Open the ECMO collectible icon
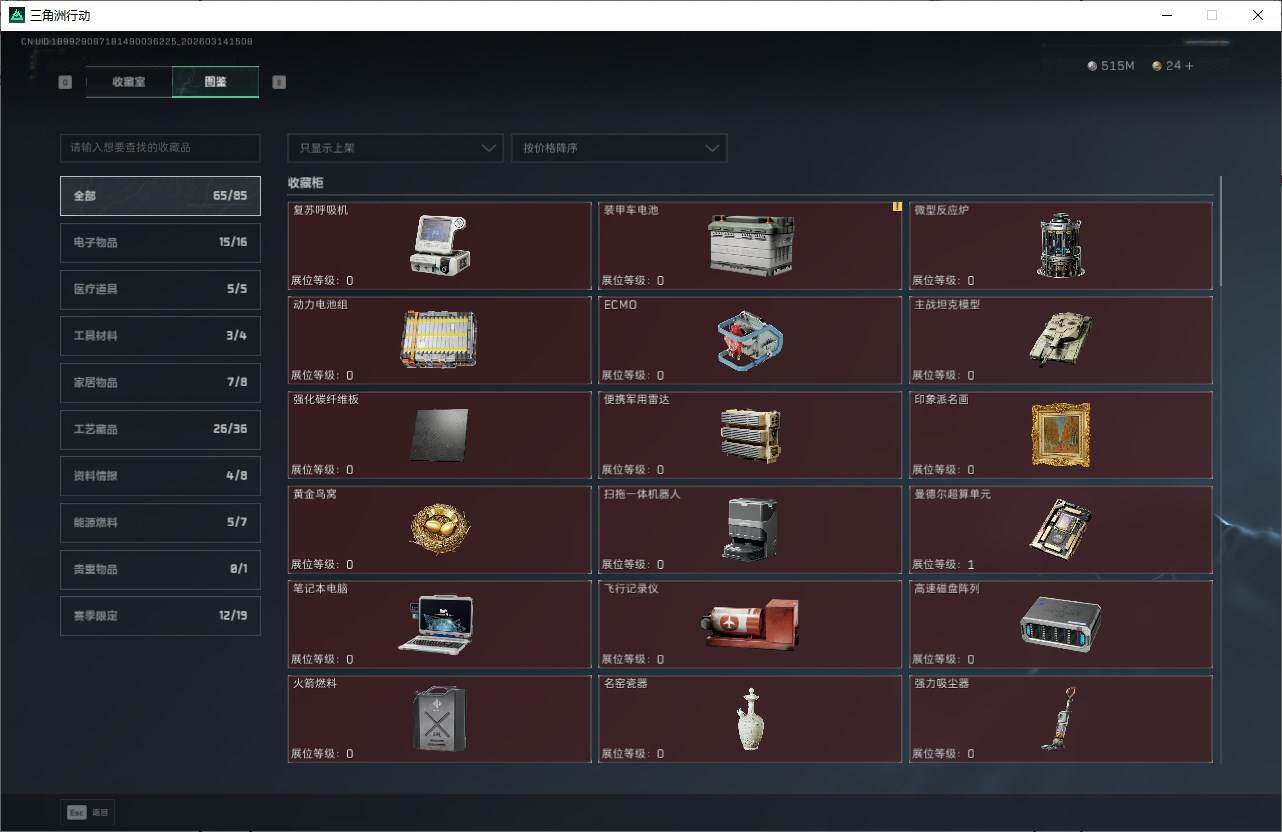 coord(750,340)
